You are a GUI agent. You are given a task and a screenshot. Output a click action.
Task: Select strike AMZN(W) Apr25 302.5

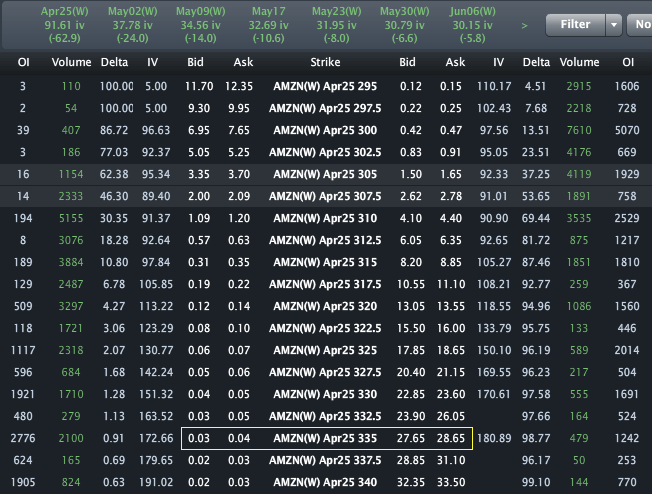tap(325, 153)
